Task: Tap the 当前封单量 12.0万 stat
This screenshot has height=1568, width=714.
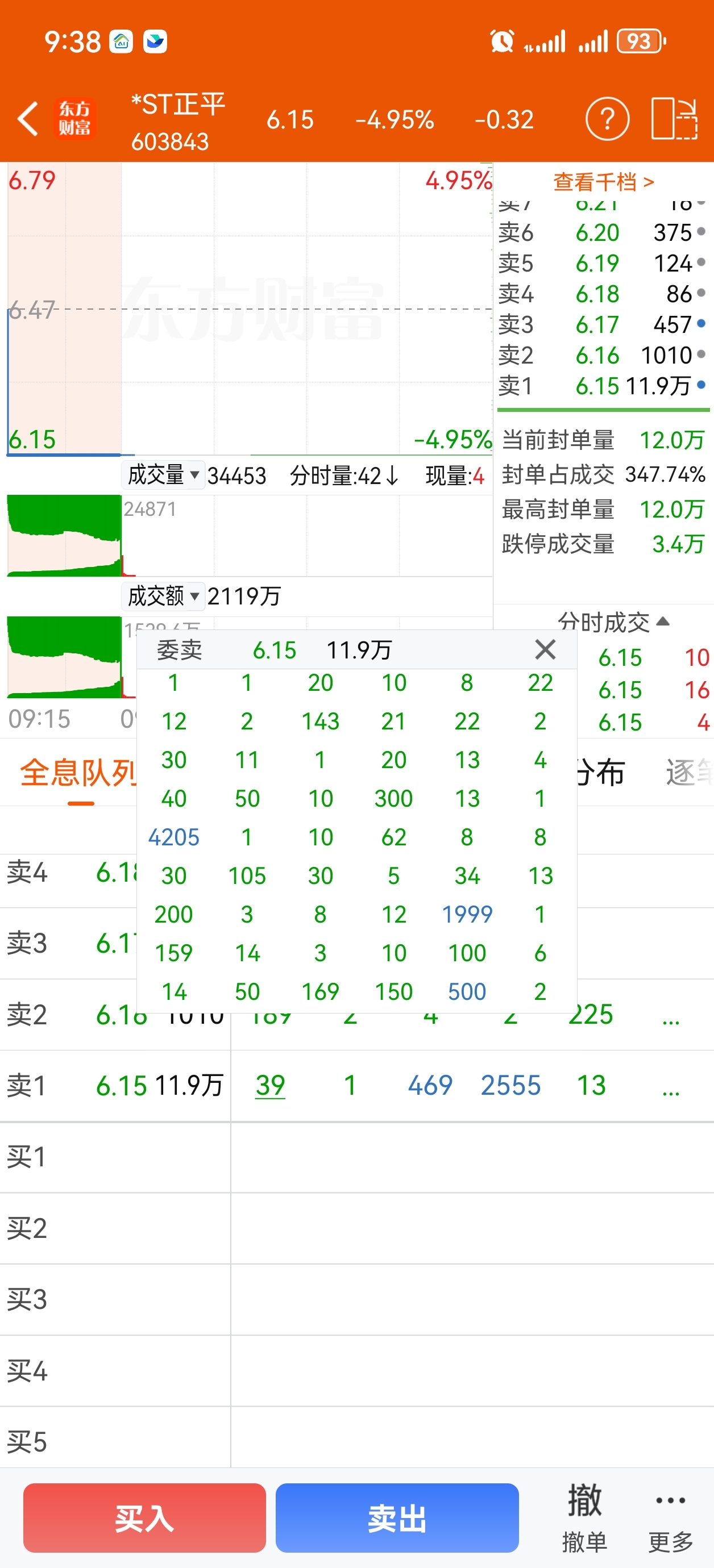Action: [603, 440]
